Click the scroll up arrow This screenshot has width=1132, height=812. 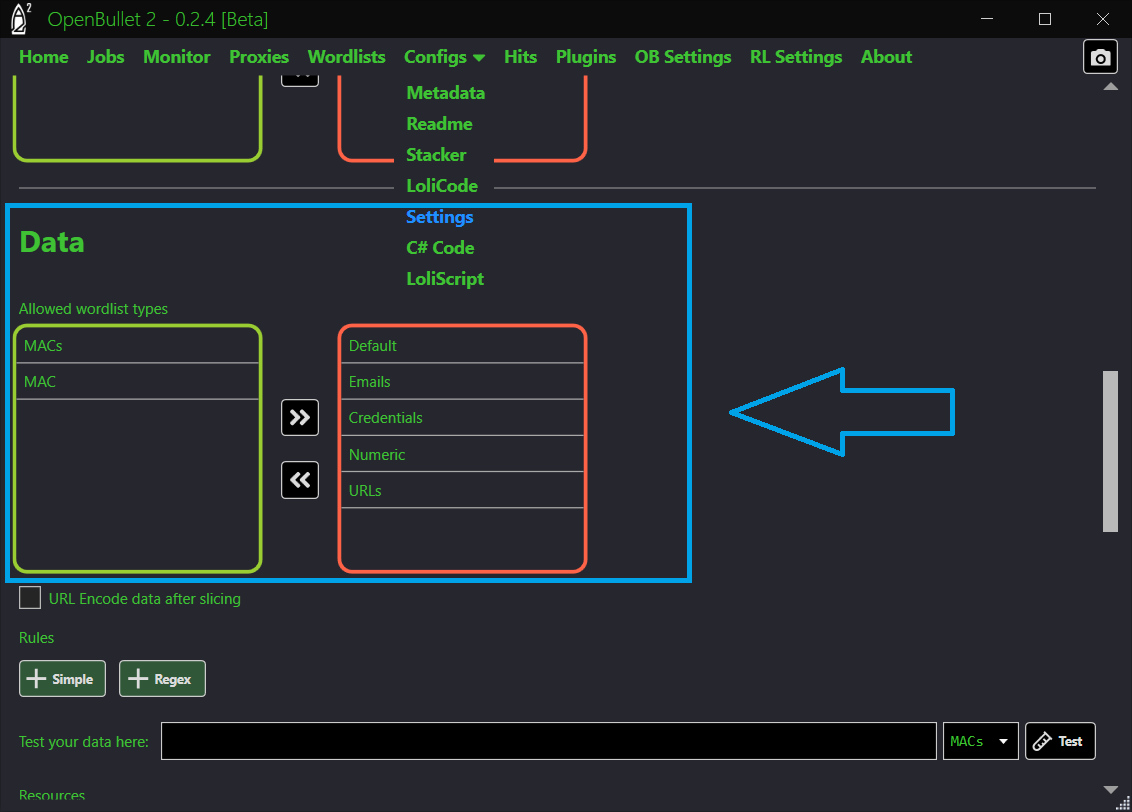[x=1110, y=87]
